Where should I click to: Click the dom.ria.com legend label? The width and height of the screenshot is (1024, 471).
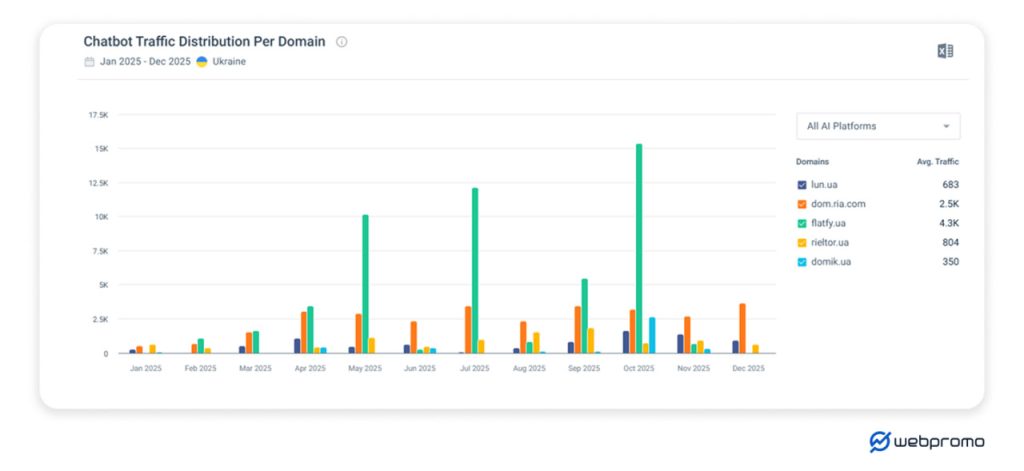pyautogui.click(x=838, y=204)
